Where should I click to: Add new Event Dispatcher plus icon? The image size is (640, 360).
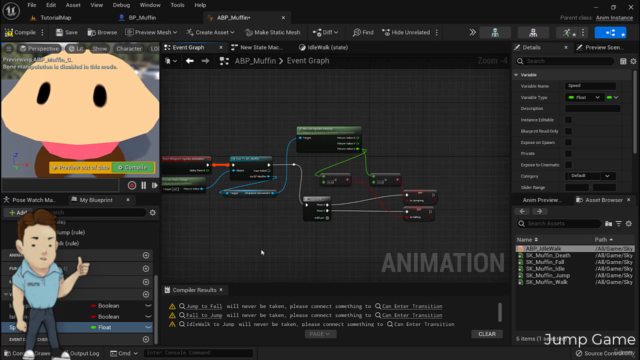[146, 339]
